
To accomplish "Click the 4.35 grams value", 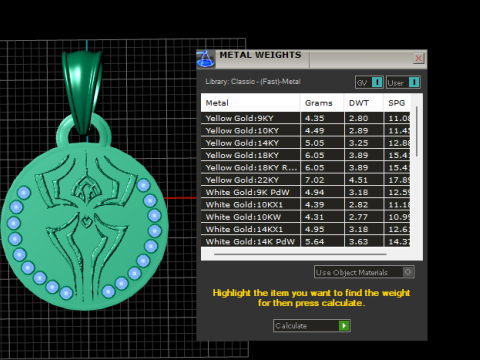I will click(314, 118).
